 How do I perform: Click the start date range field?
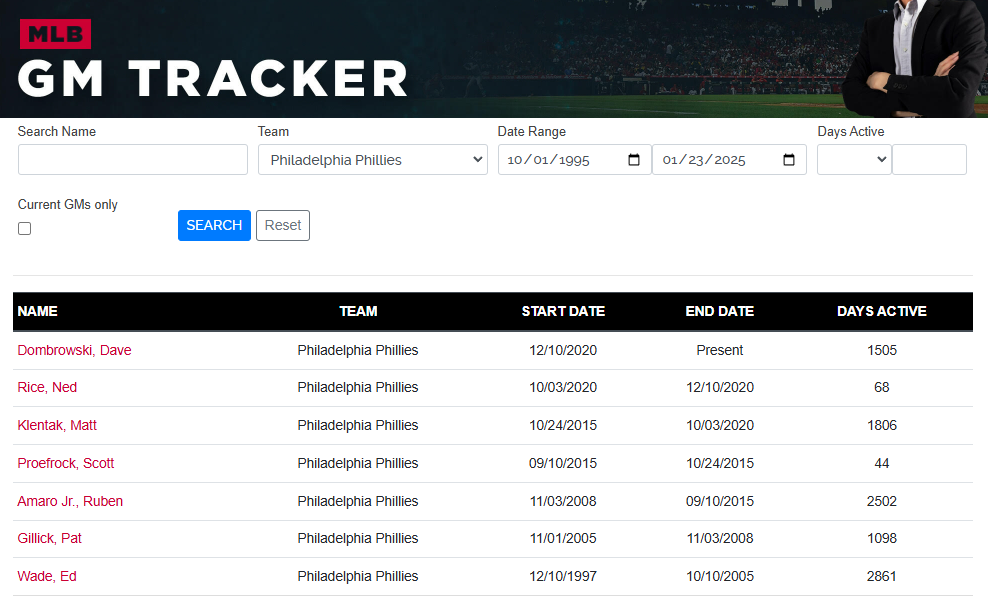(x=560, y=160)
